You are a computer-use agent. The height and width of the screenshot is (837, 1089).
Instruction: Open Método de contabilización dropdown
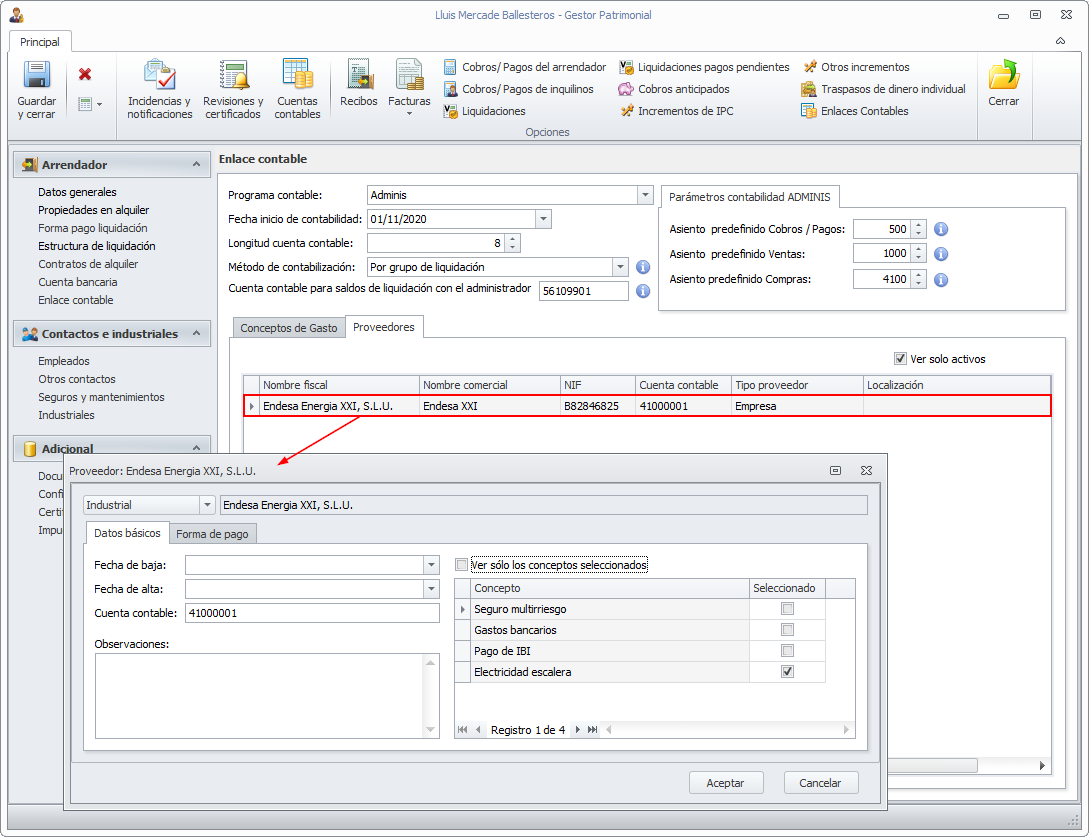click(x=620, y=267)
